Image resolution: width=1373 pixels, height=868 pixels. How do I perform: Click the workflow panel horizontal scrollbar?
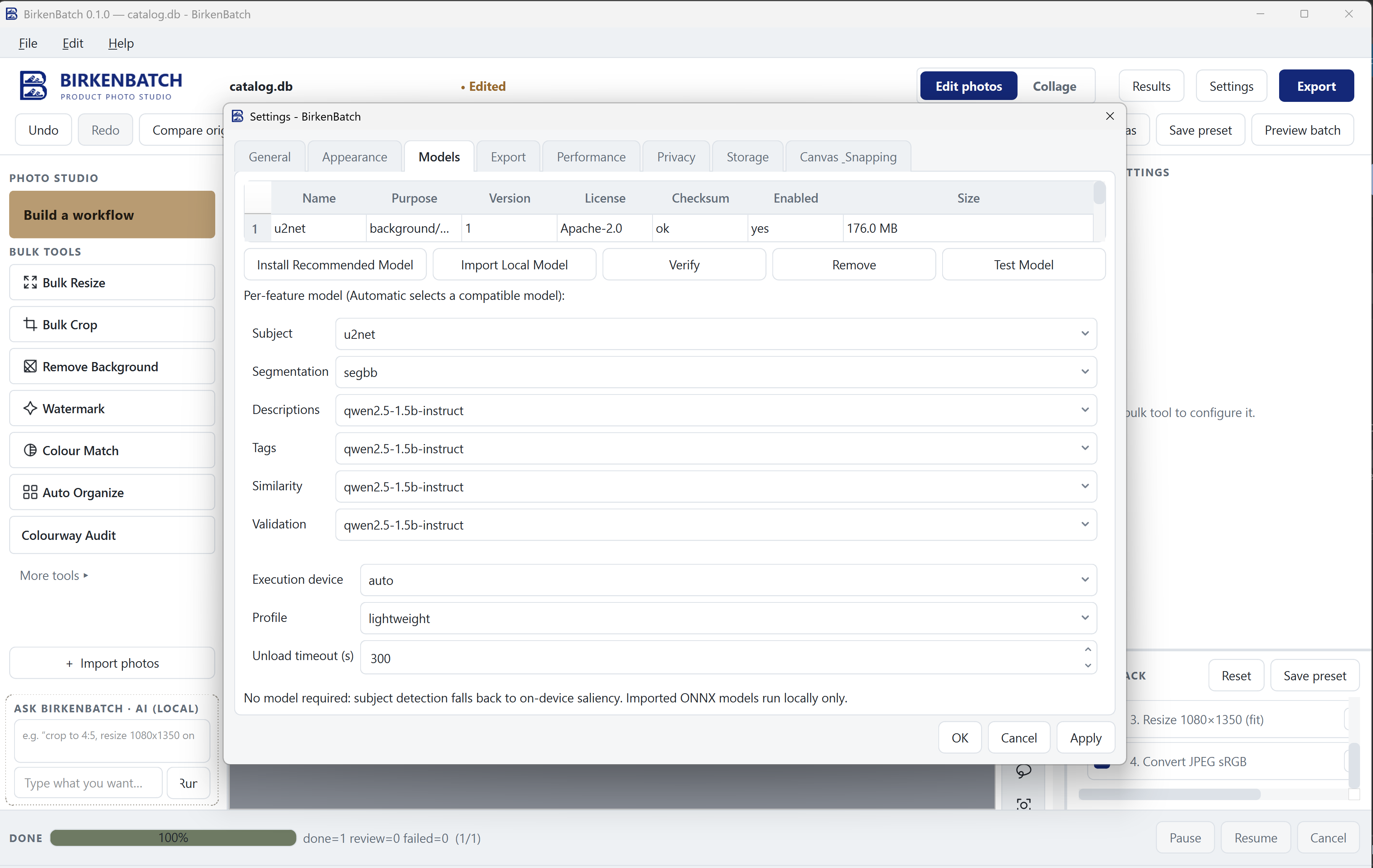[x=1170, y=794]
